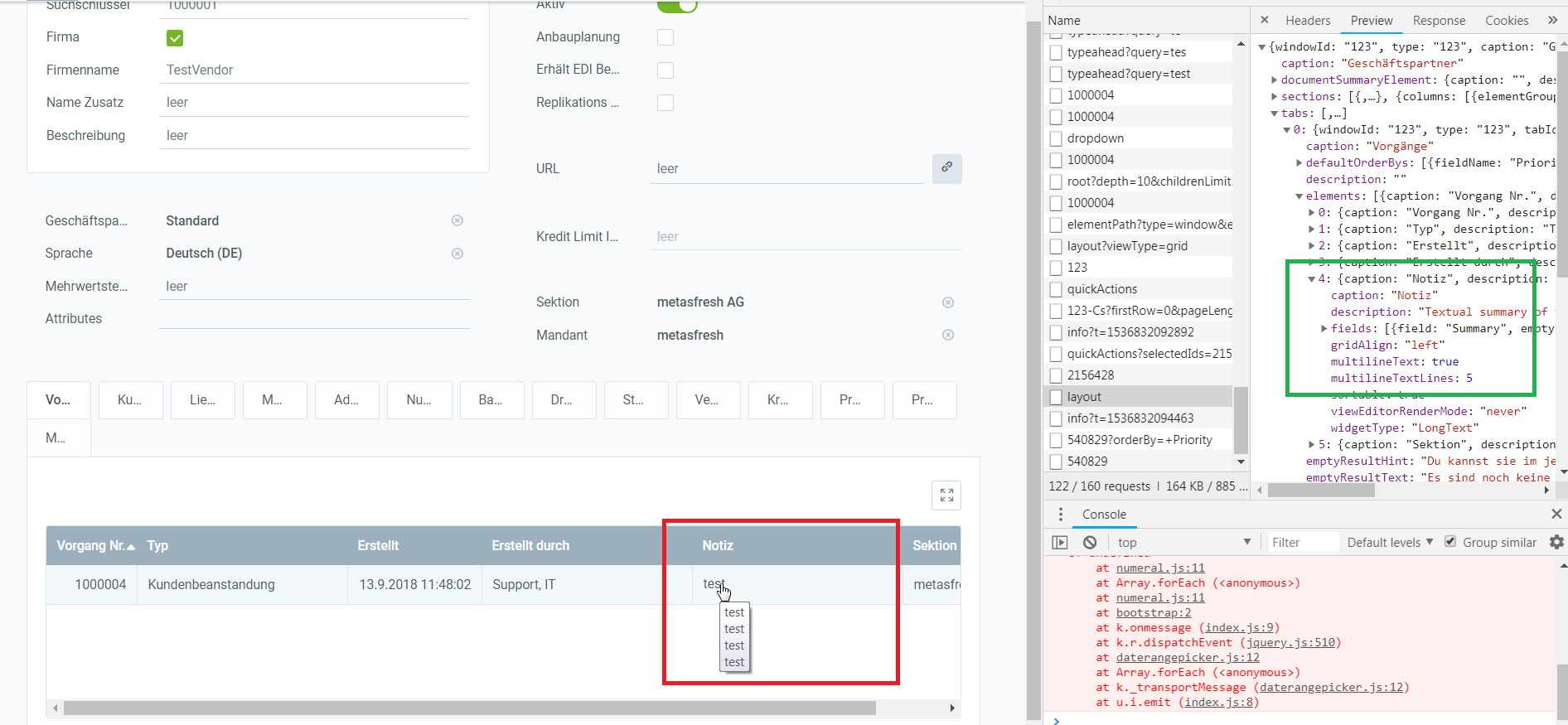Close the DevTools request details panel
This screenshot has width=1568, height=725.
(x=1264, y=20)
